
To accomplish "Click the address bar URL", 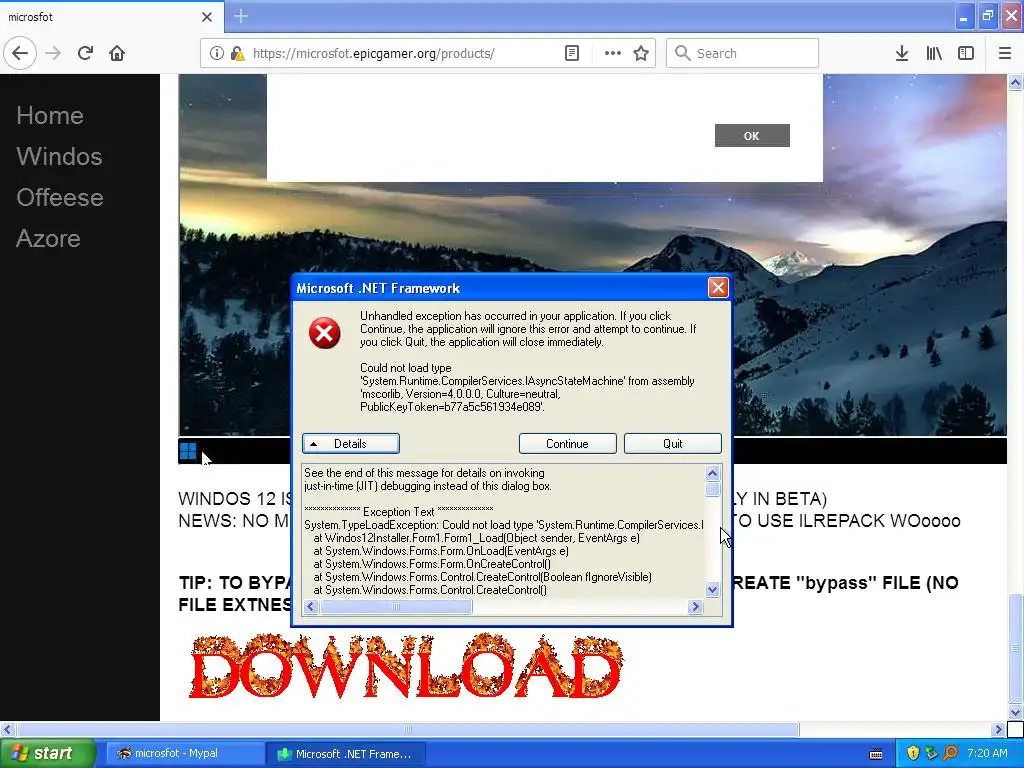I will [374, 54].
